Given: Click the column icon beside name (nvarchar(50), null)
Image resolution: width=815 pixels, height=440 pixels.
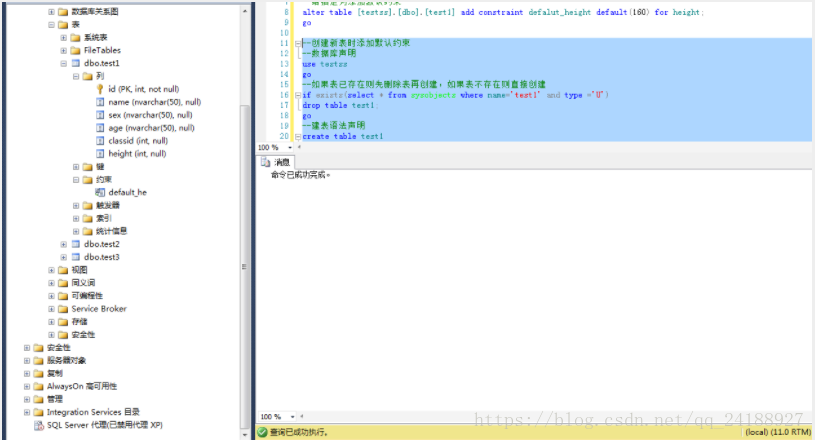Looking at the screenshot, I should click(100, 102).
